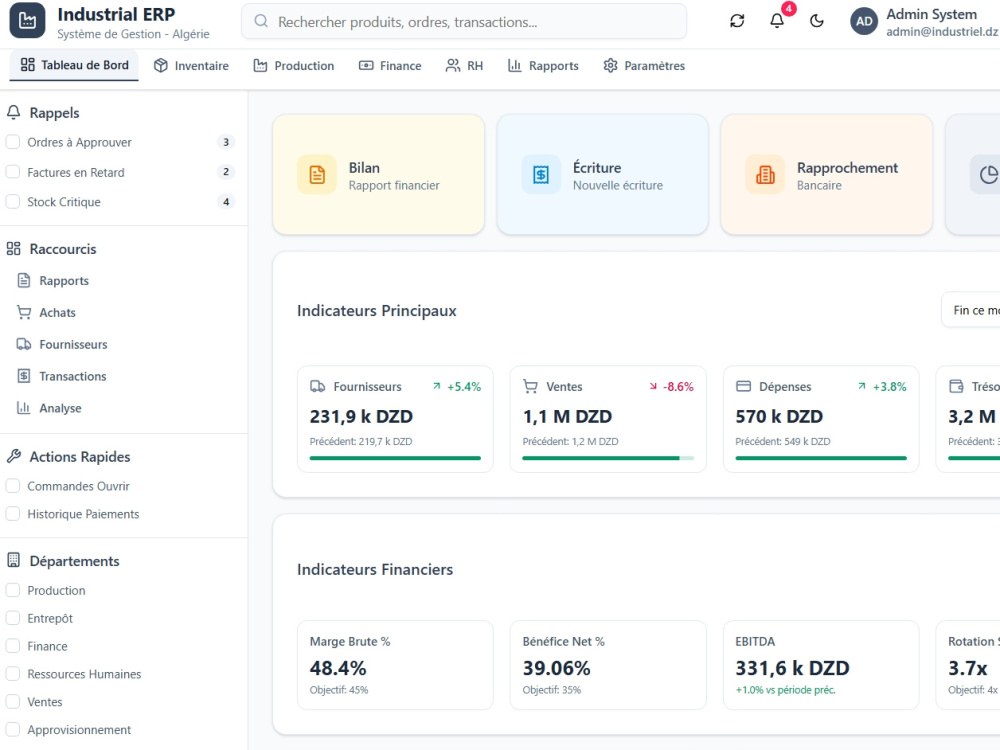This screenshot has width=1000, height=750.
Task: Click the Ventes progress bar
Action: (608, 457)
